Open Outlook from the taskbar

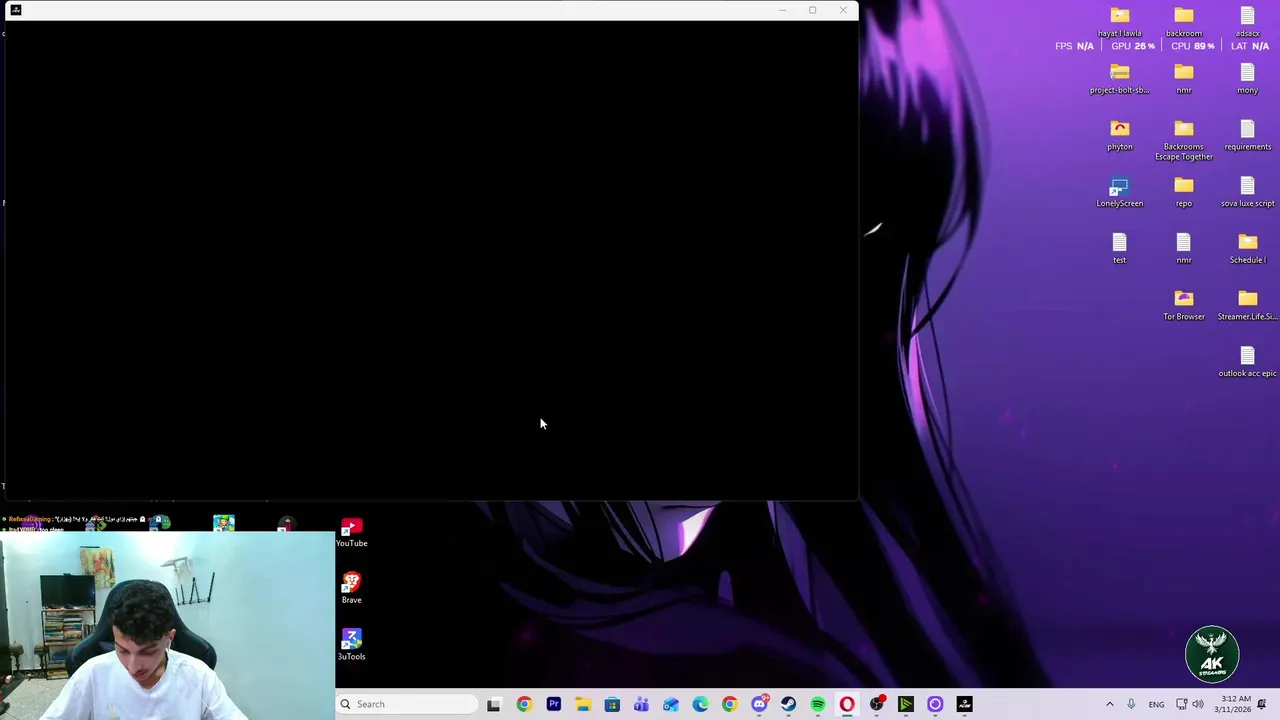tap(671, 704)
